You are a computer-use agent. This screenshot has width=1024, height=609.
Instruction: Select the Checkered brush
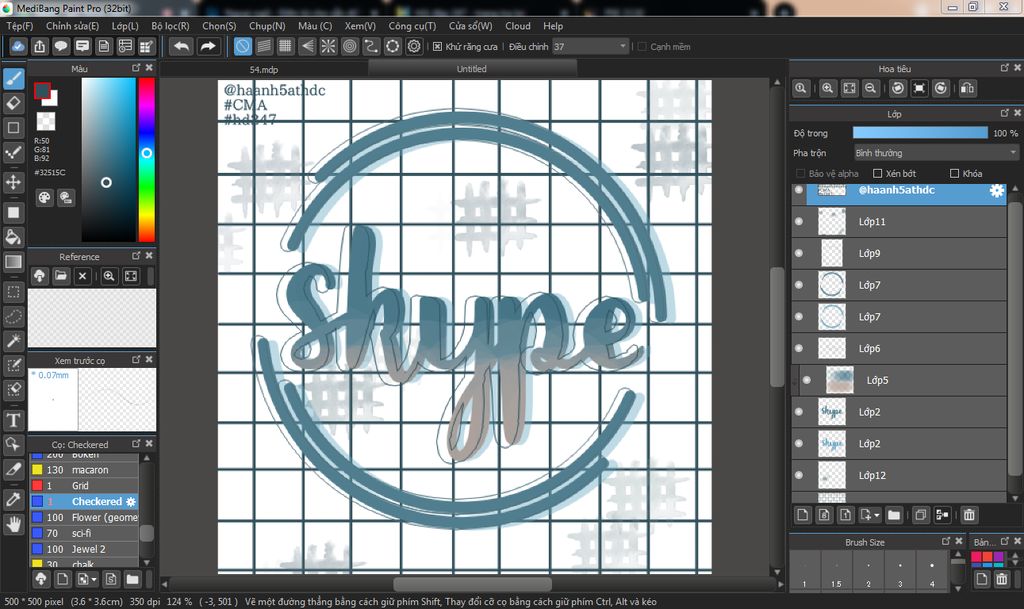coord(84,501)
